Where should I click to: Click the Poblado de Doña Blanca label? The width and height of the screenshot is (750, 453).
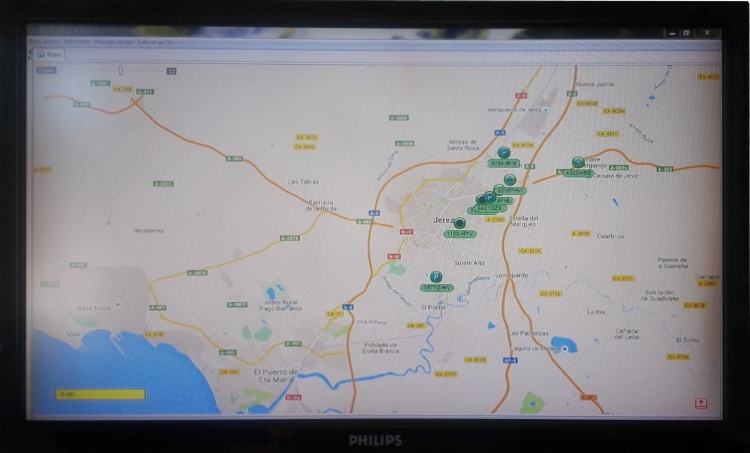coord(380,347)
